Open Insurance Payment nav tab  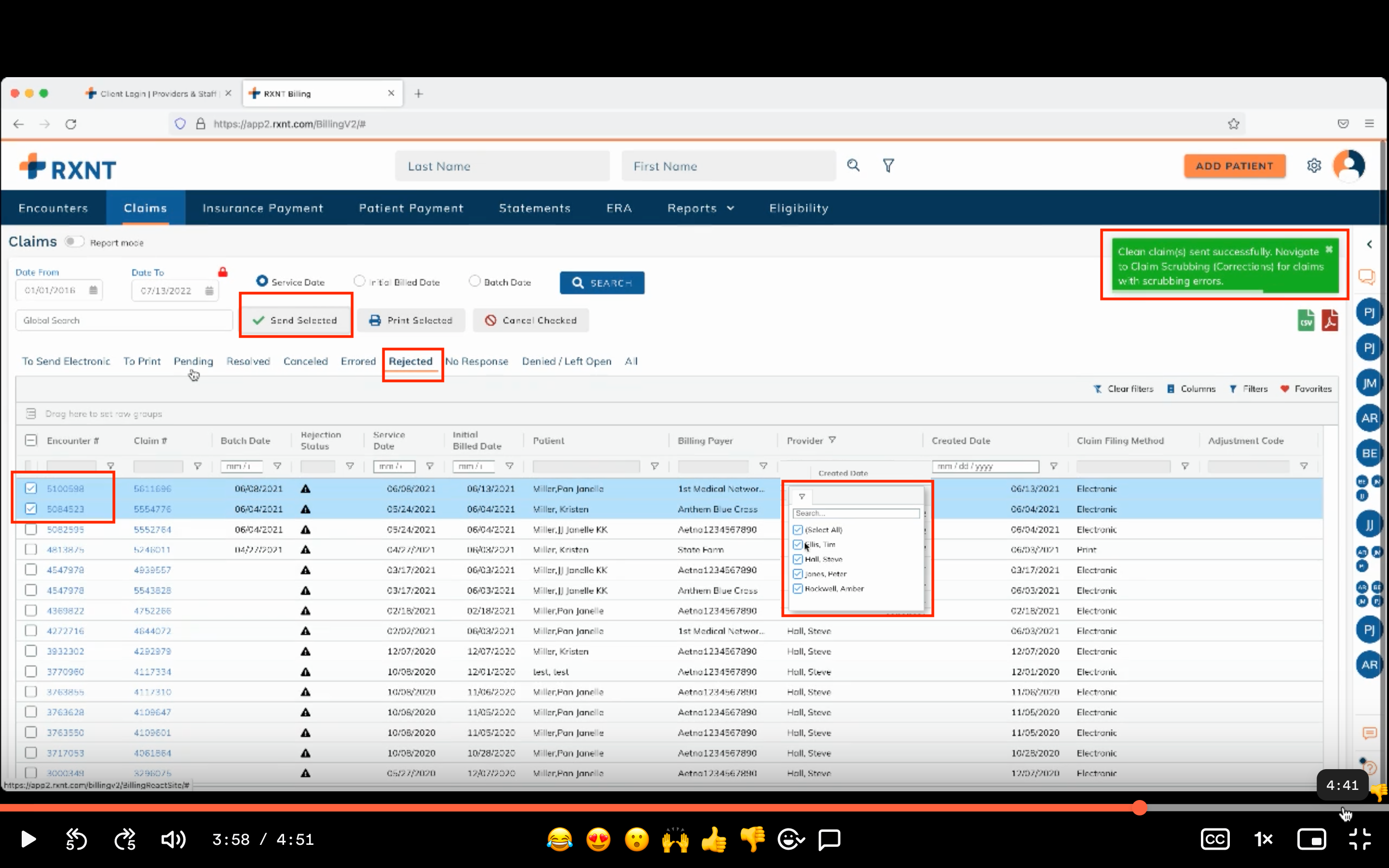pyautogui.click(x=263, y=208)
